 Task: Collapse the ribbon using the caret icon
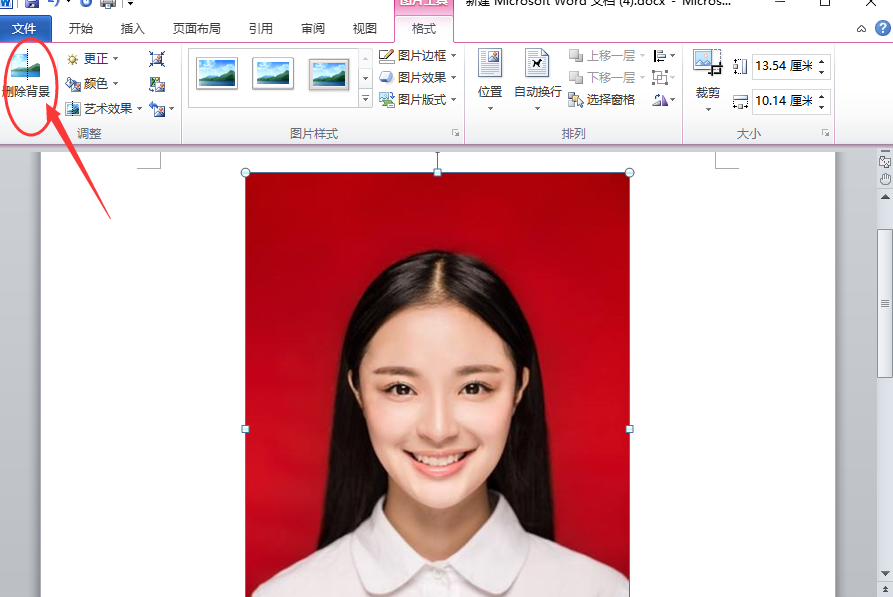[x=861, y=28]
